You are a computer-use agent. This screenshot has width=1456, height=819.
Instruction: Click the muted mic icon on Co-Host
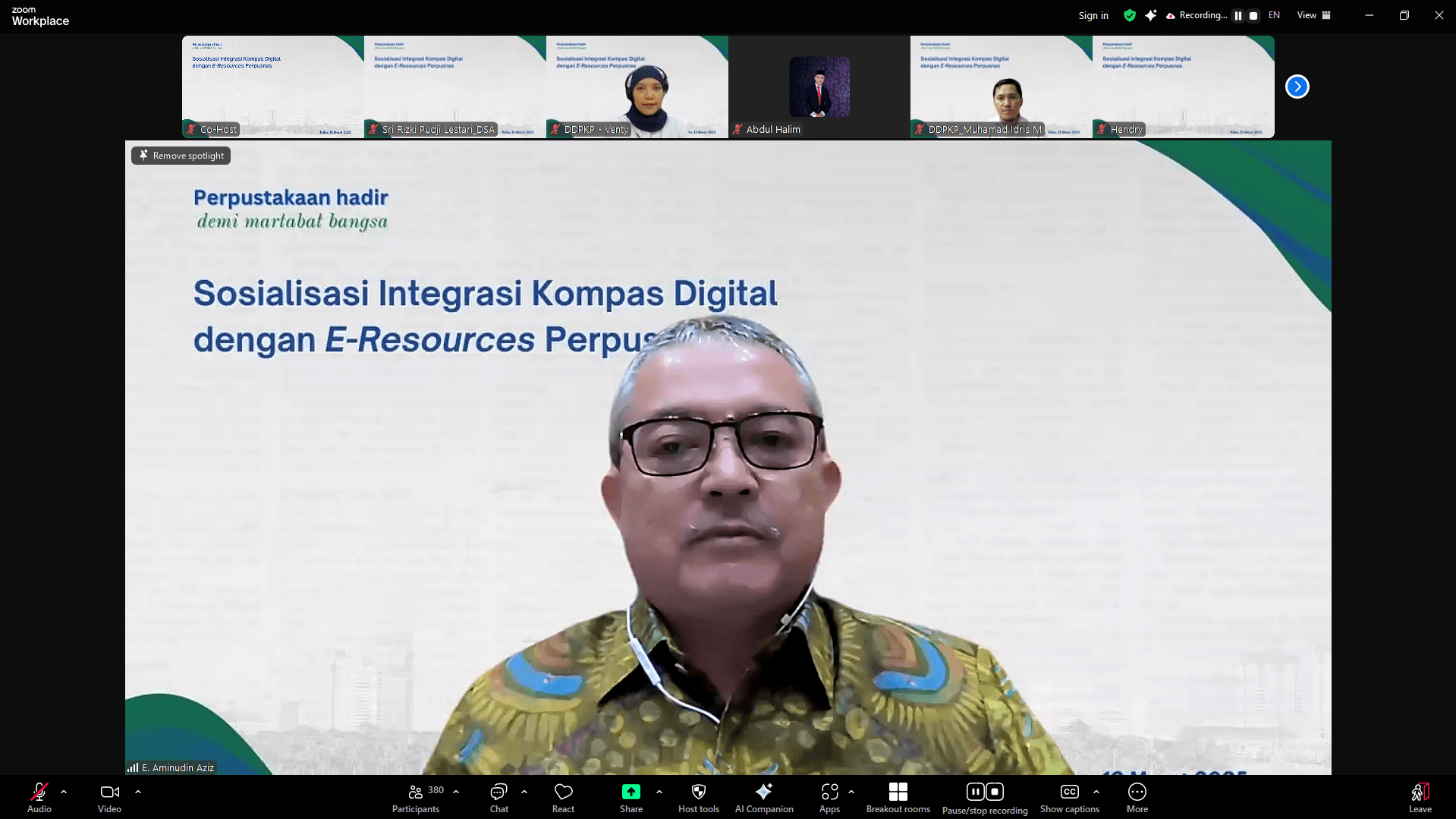pyautogui.click(x=190, y=129)
